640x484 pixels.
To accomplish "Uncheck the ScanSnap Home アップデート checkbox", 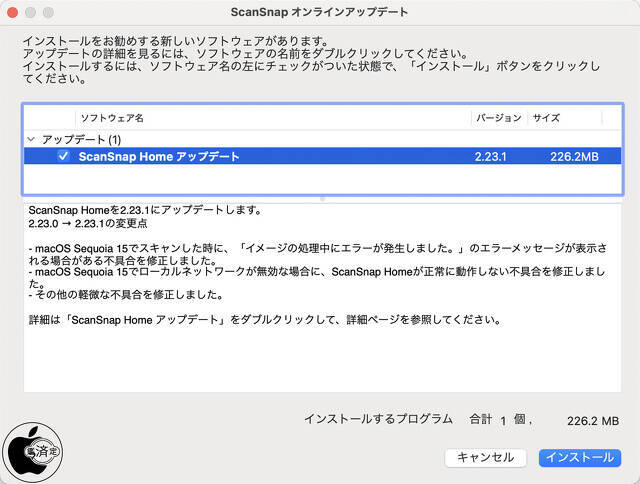I will point(63,156).
